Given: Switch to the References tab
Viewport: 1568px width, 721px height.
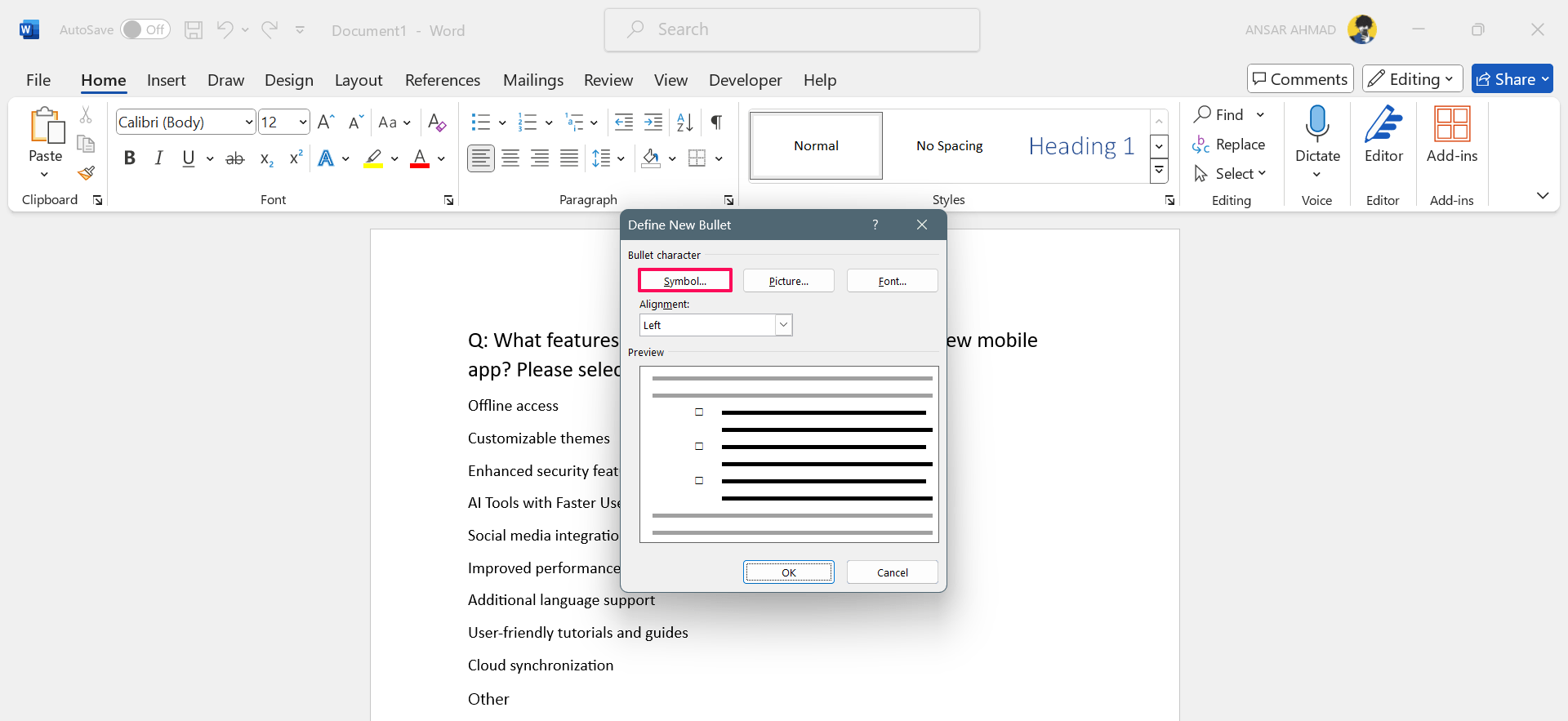Looking at the screenshot, I should tap(443, 80).
